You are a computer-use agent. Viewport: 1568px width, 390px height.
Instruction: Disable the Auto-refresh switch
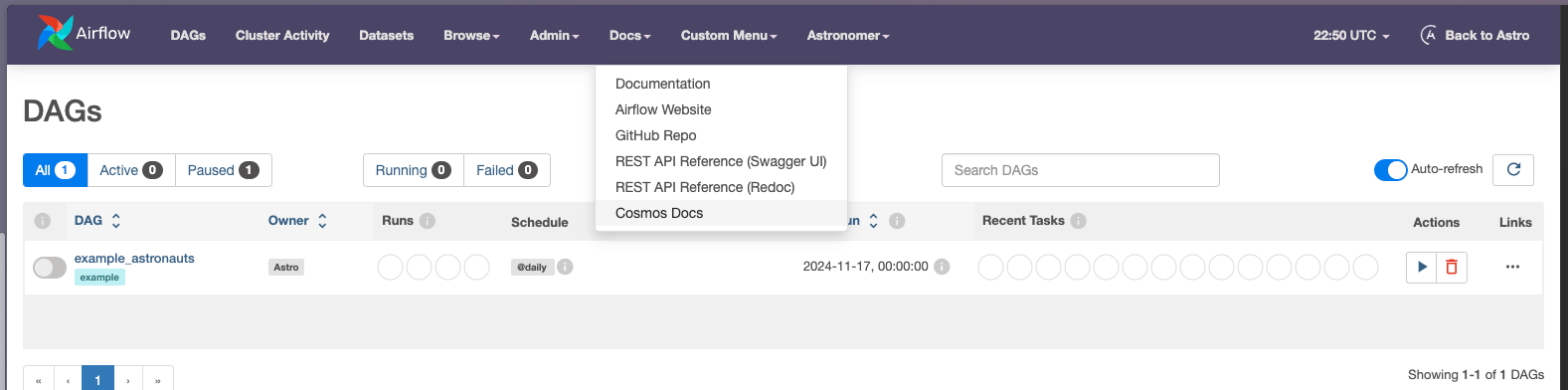pos(1390,170)
